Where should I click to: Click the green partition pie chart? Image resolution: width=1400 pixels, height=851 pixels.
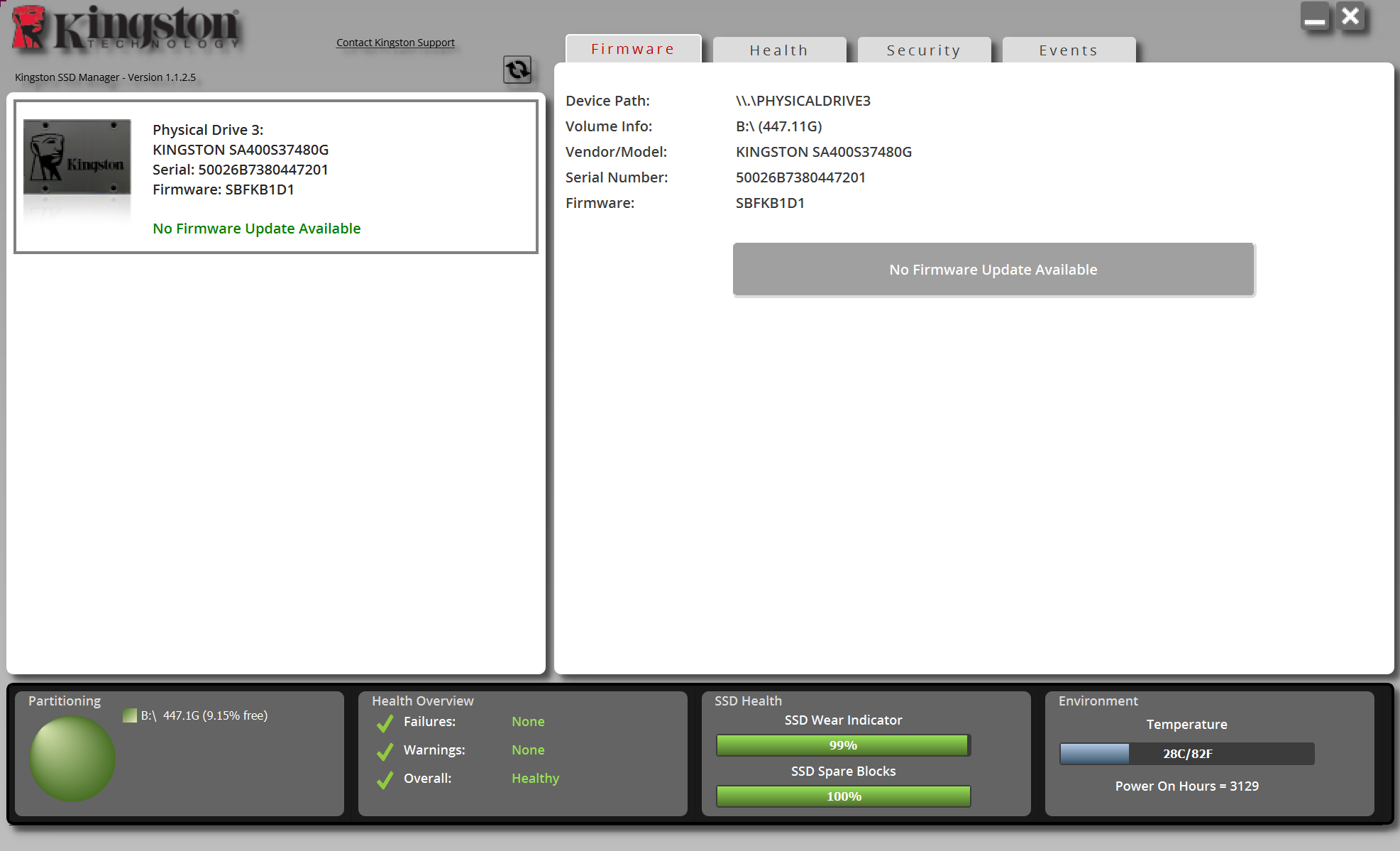tap(72, 758)
